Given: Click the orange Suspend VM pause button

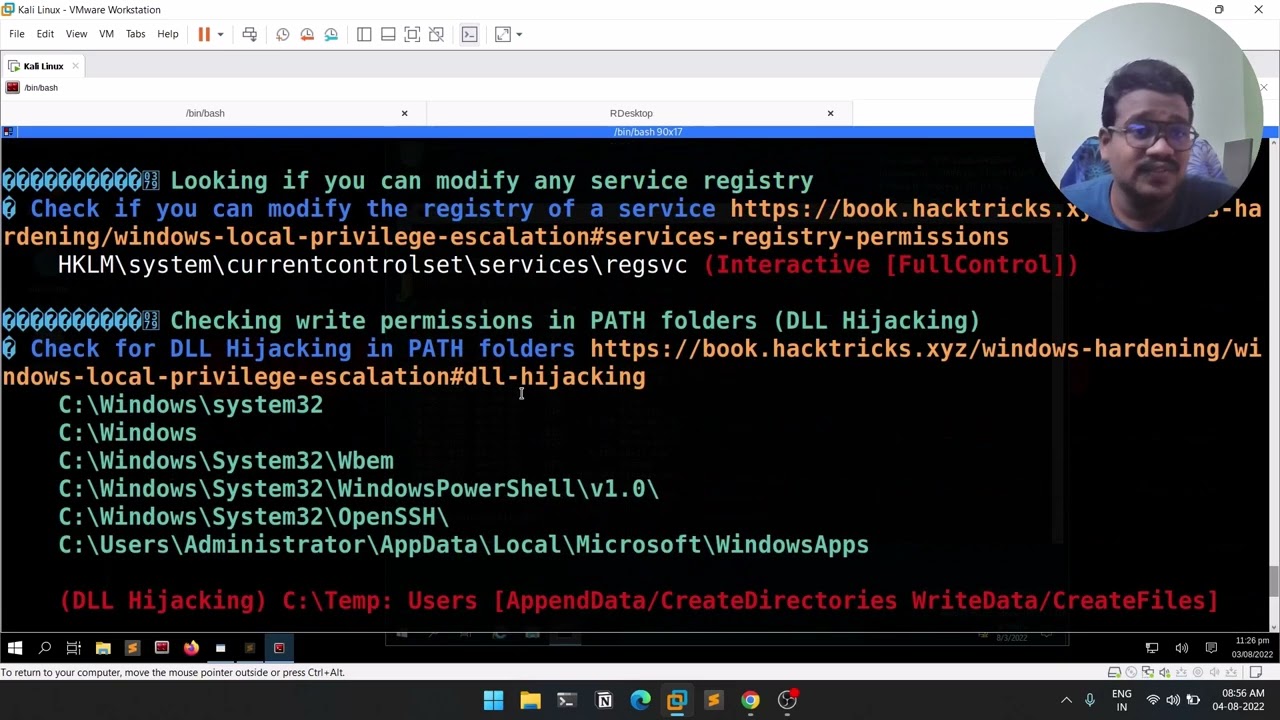Looking at the screenshot, I should (x=204, y=34).
